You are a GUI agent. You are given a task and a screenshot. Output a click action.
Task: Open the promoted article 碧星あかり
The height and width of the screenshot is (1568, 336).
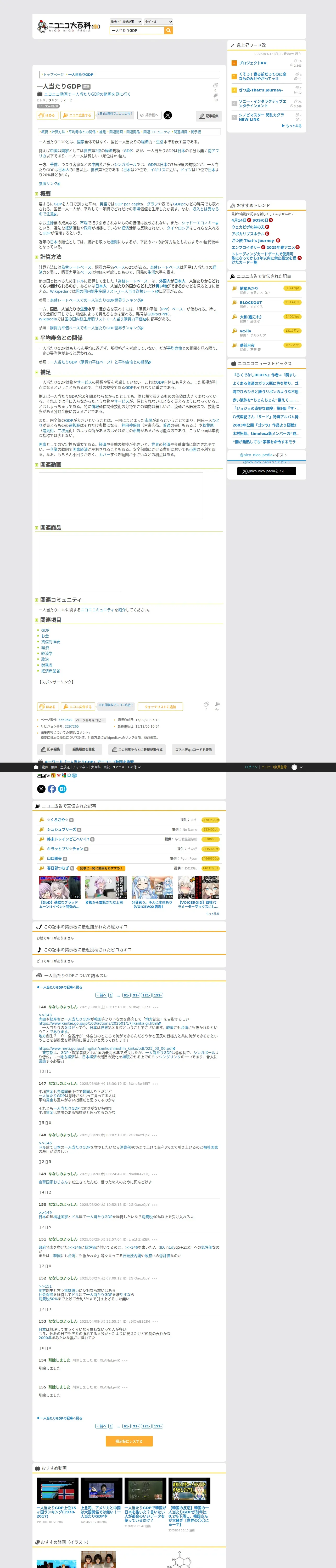coord(249,288)
